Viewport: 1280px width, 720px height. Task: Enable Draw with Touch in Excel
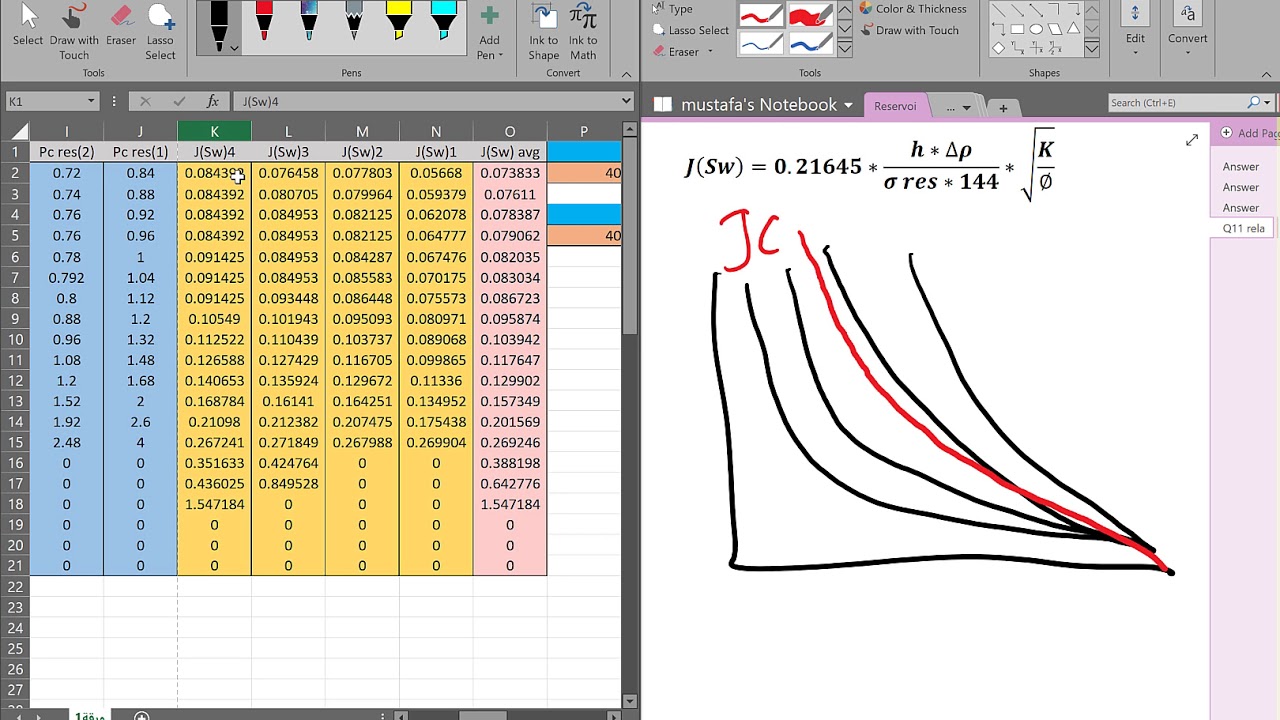click(x=74, y=30)
